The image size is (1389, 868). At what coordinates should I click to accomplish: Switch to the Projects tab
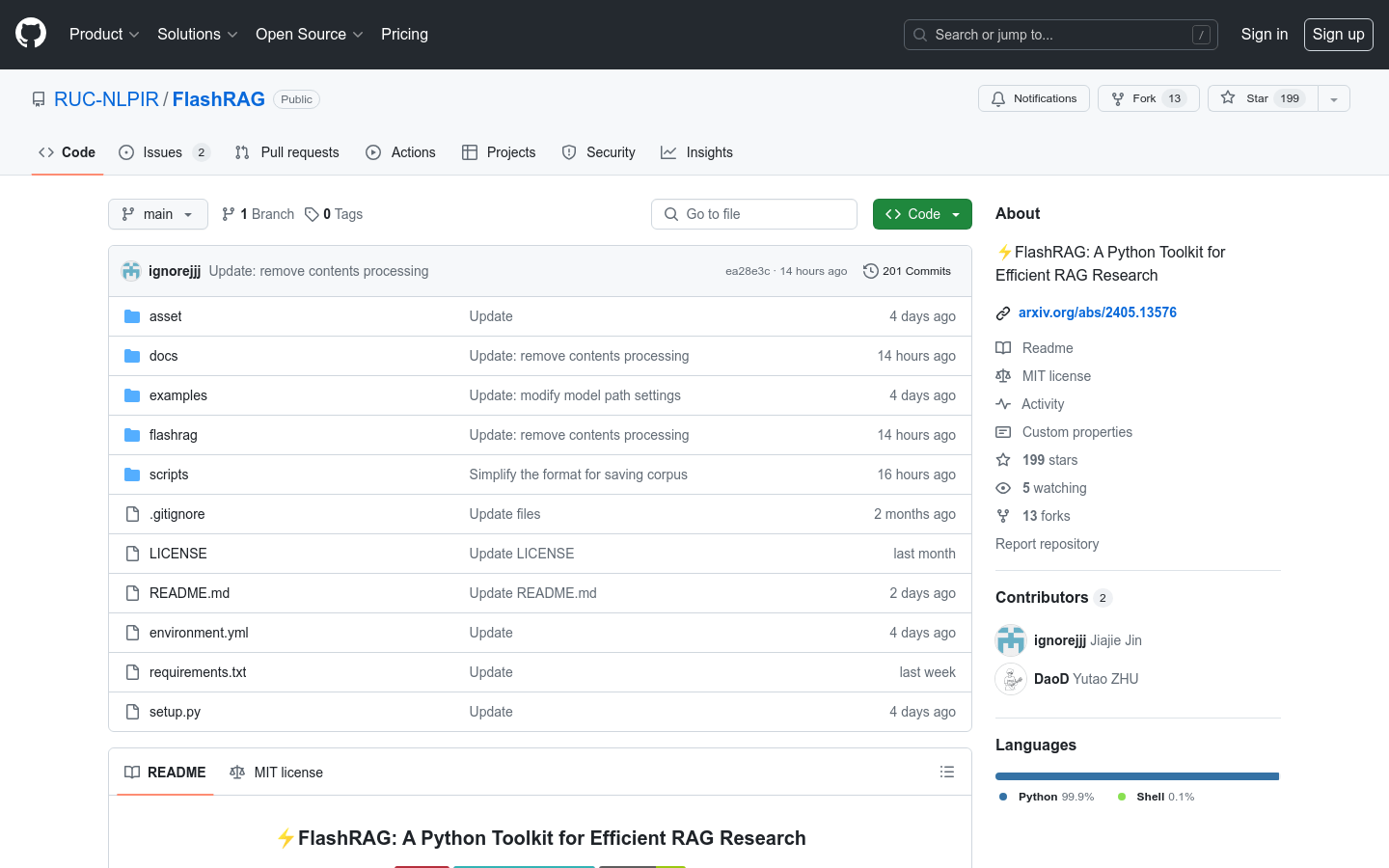pyautogui.click(x=499, y=152)
